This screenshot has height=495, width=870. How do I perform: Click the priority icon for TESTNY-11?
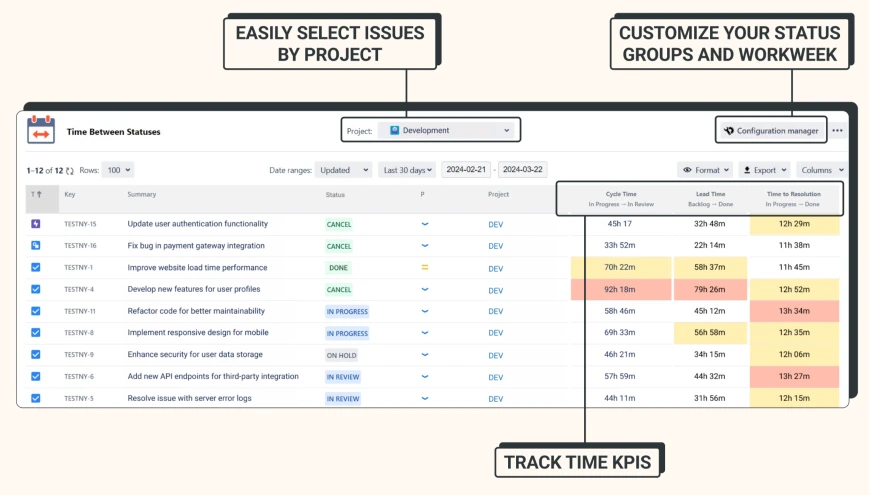[x=424, y=311]
